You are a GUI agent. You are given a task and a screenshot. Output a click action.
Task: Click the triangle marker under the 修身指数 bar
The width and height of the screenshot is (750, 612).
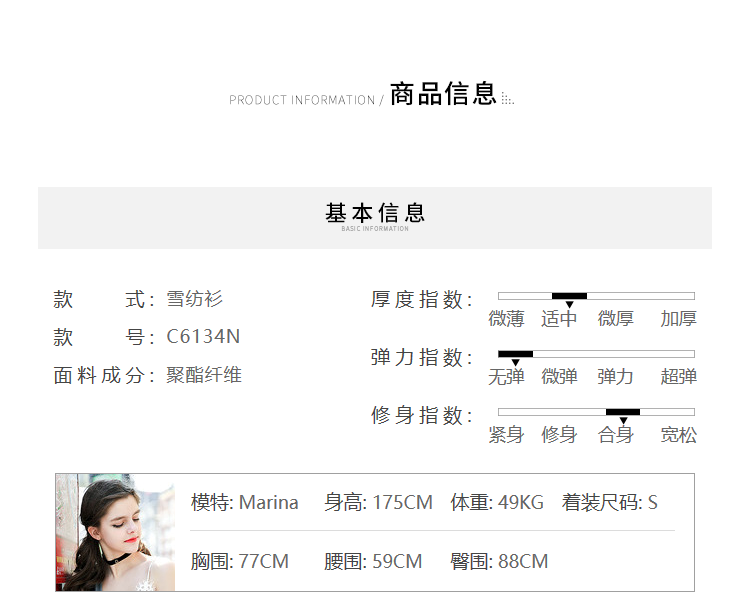(623, 421)
